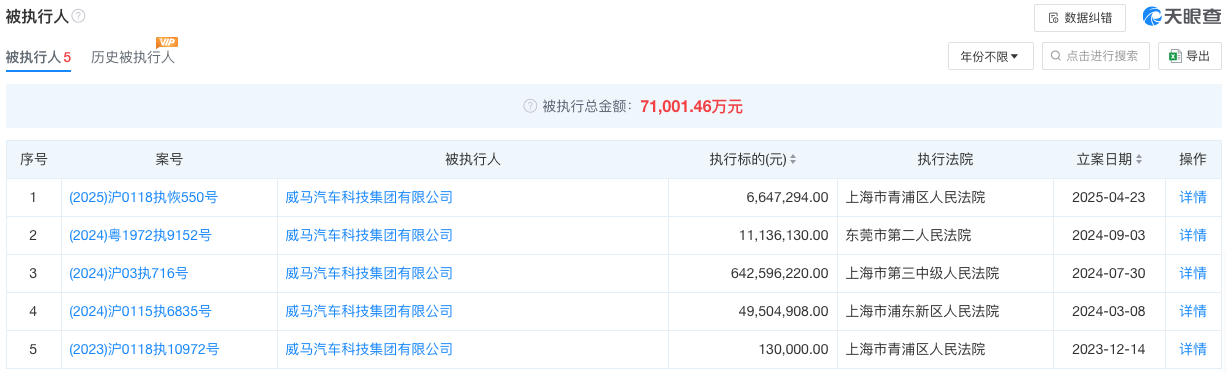Click the date 2024-03-08
Viewport: 1226px width, 374px height.
(x=1109, y=311)
